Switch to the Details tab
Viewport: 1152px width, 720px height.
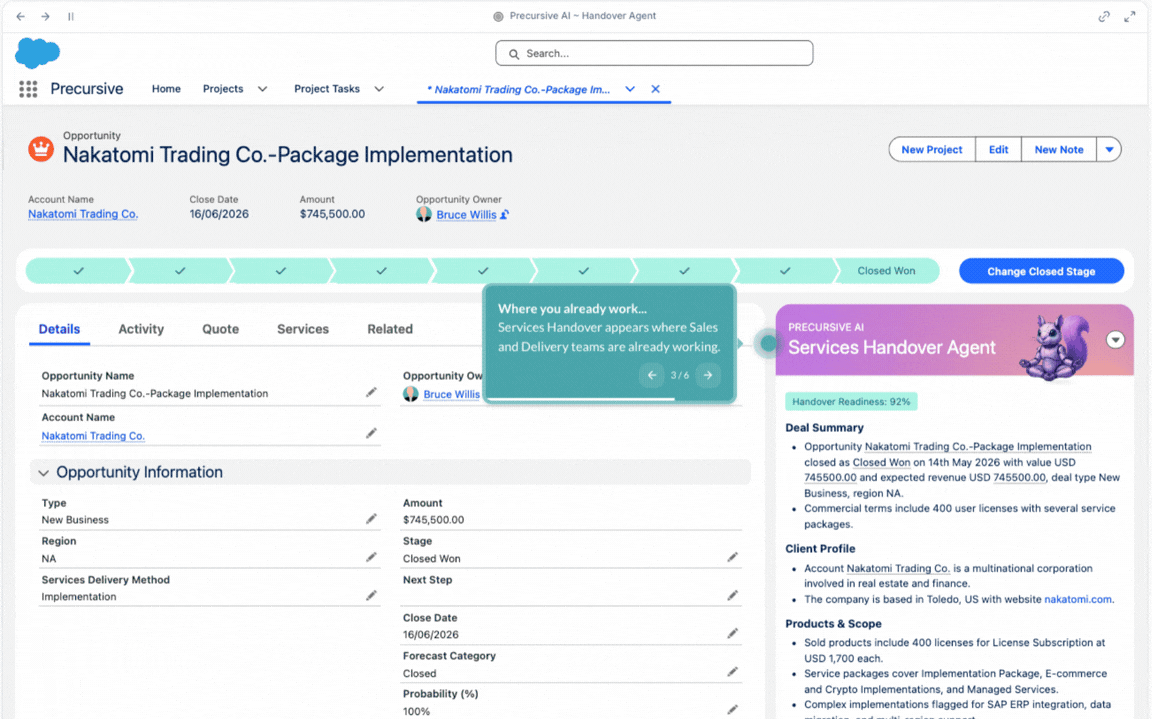coord(60,329)
